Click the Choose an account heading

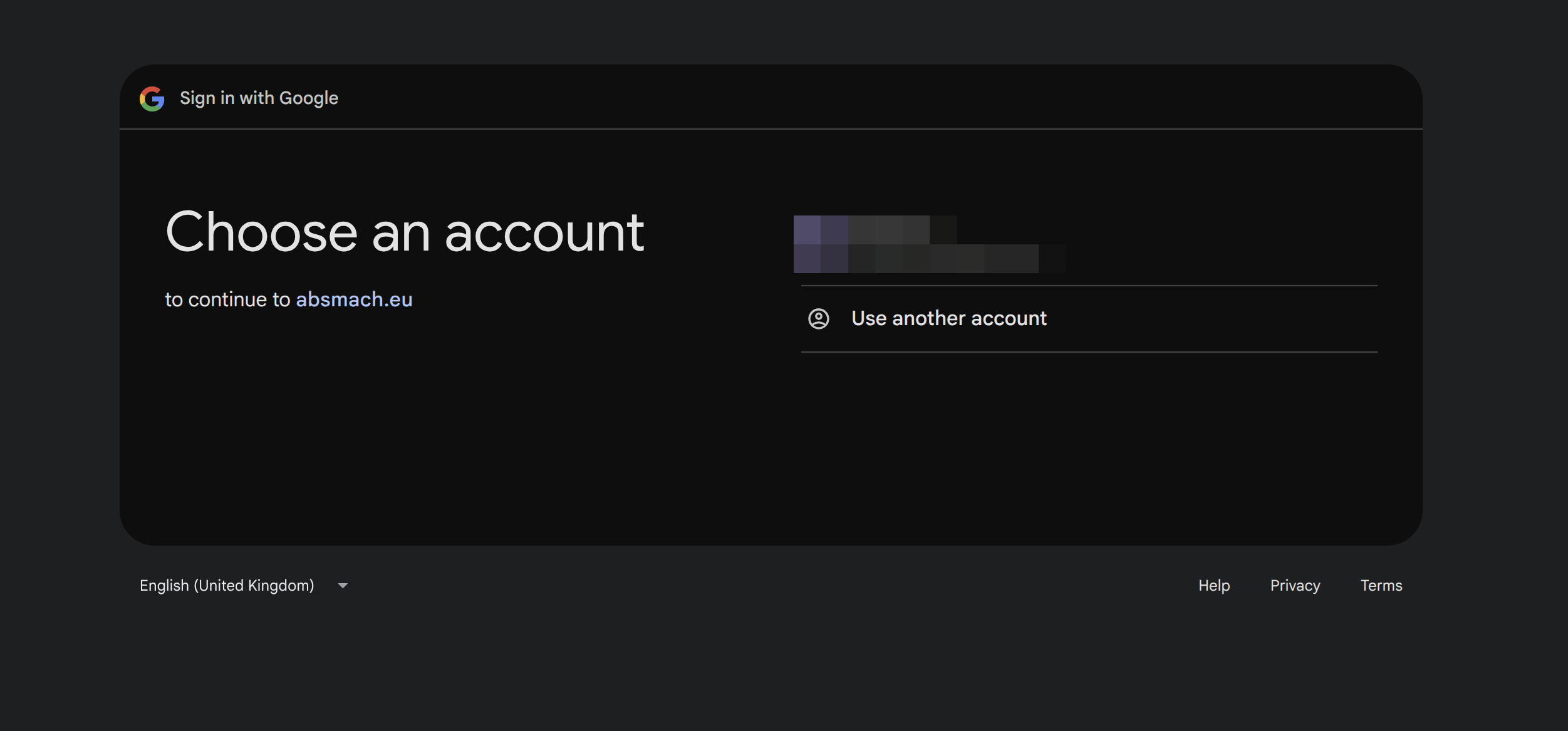click(x=405, y=232)
